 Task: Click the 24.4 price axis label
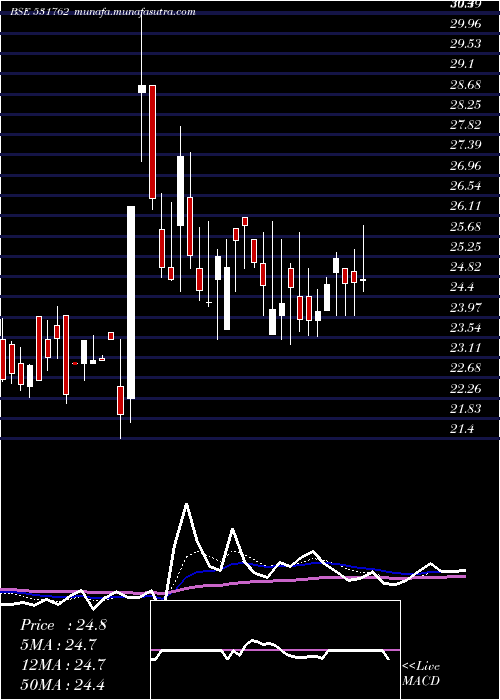point(462,287)
